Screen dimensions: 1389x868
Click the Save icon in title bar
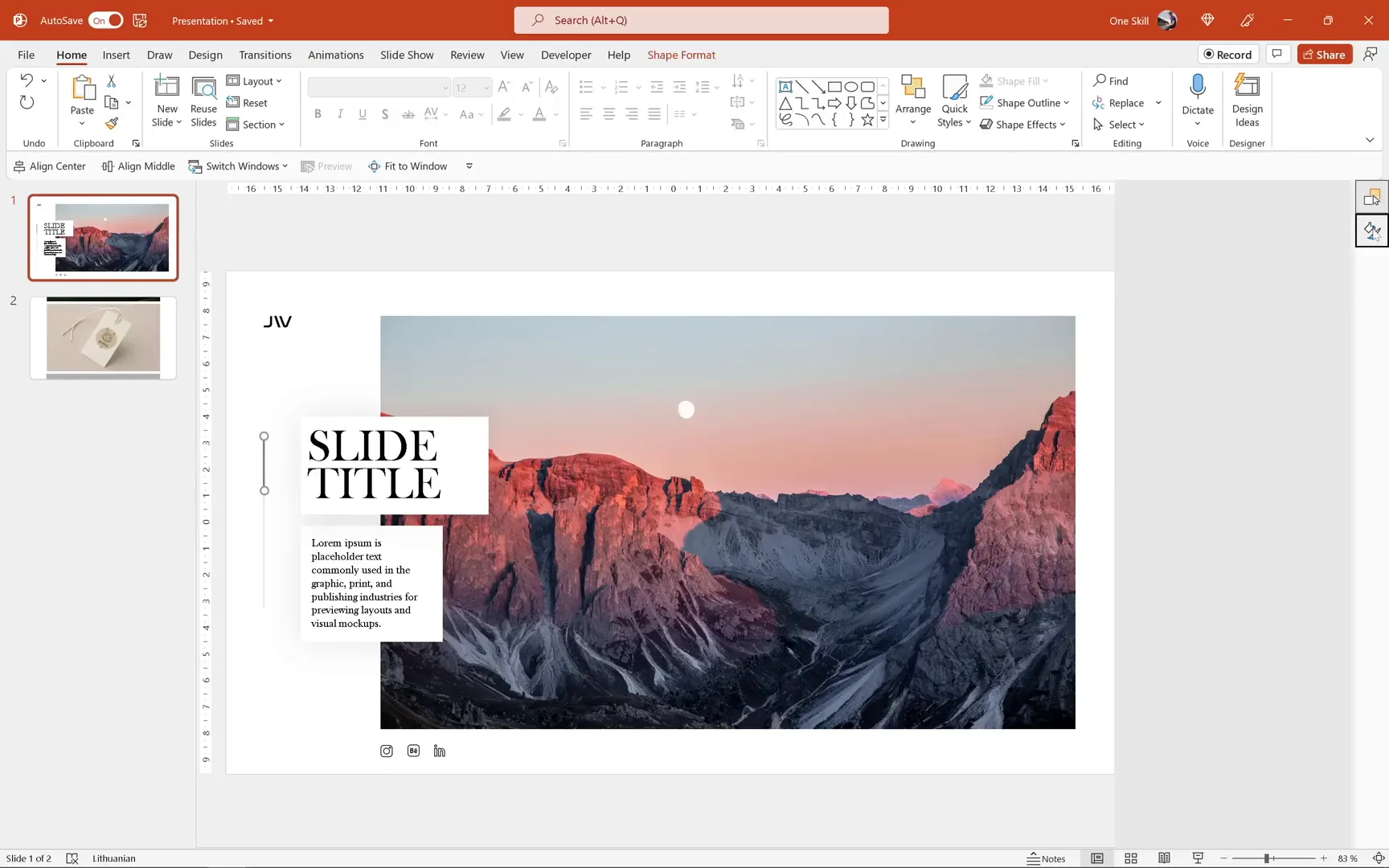(140, 20)
